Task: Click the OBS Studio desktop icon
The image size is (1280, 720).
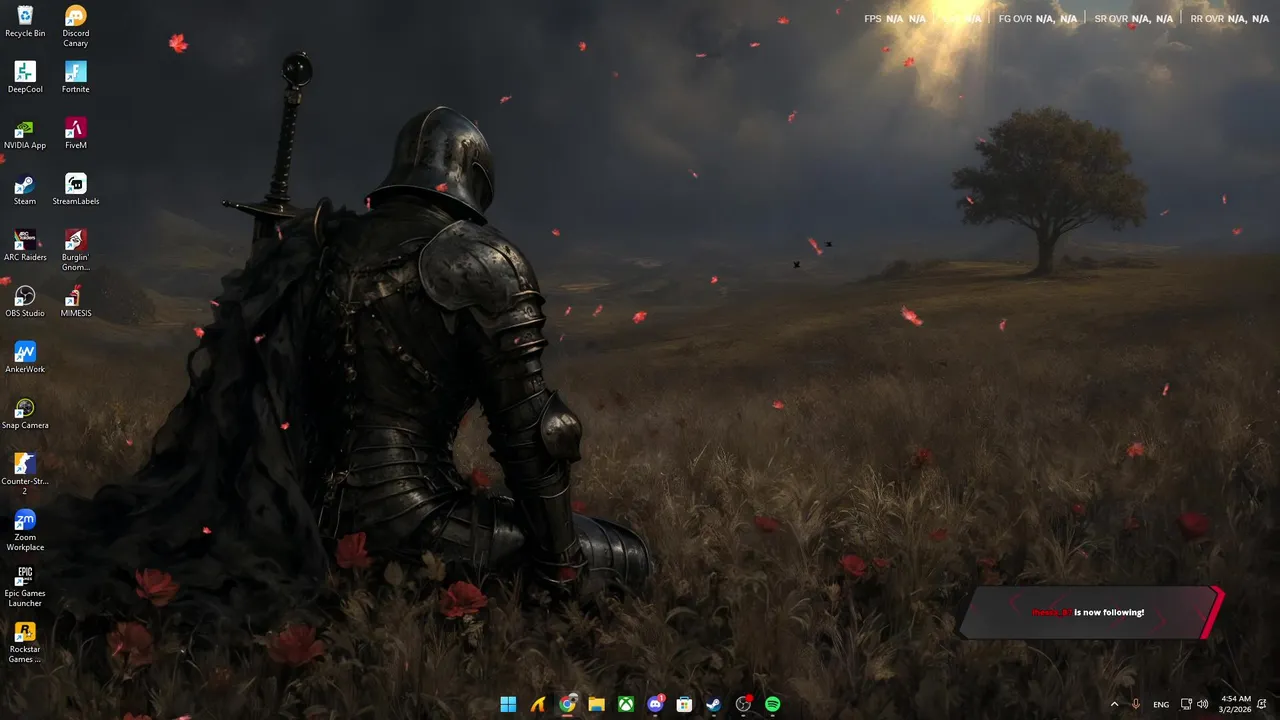Action: [x=25, y=301]
